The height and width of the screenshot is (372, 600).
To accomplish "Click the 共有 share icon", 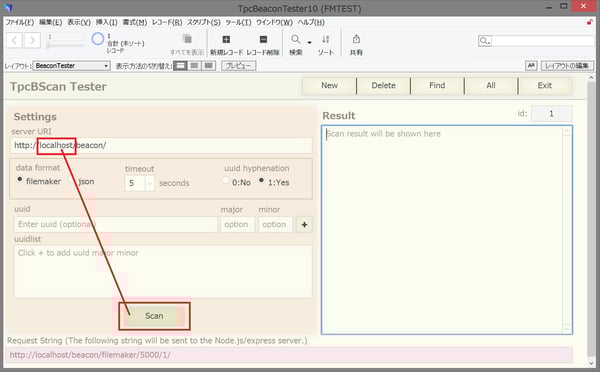I will pos(356,39).
